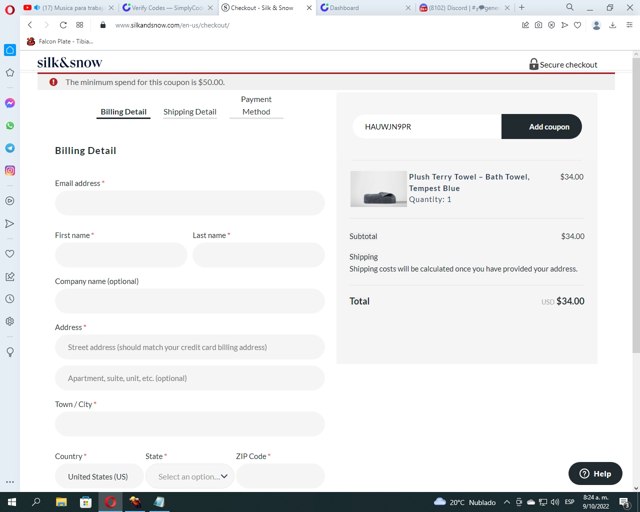Open Windows Start menu
The height and width of the screenshot is (512, 640).
[12, 502]
